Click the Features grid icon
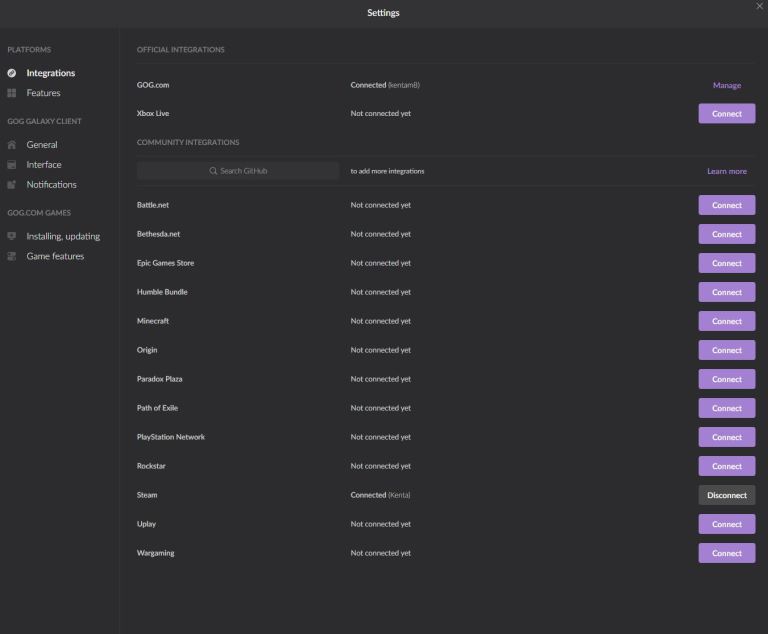The image size is (768, 634). [x=12, y=93]
